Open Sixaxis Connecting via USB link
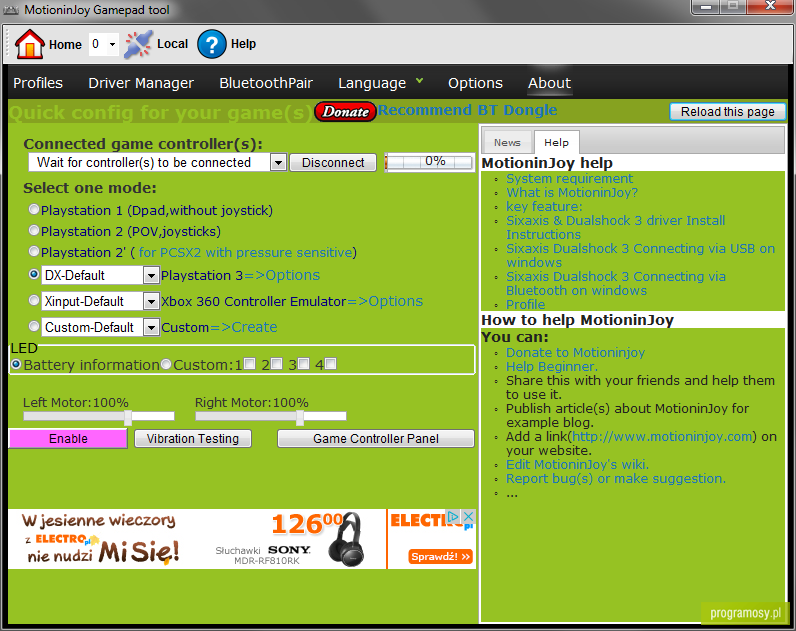This screenshot has width=796, height=631. [x=640, y=255]
